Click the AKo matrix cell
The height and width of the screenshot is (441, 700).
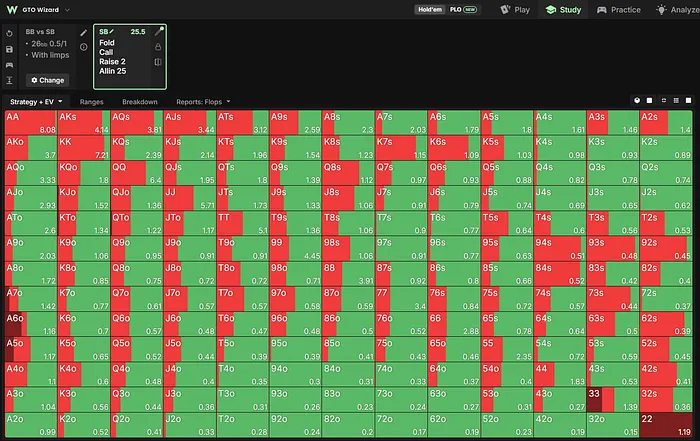point(31,148)
